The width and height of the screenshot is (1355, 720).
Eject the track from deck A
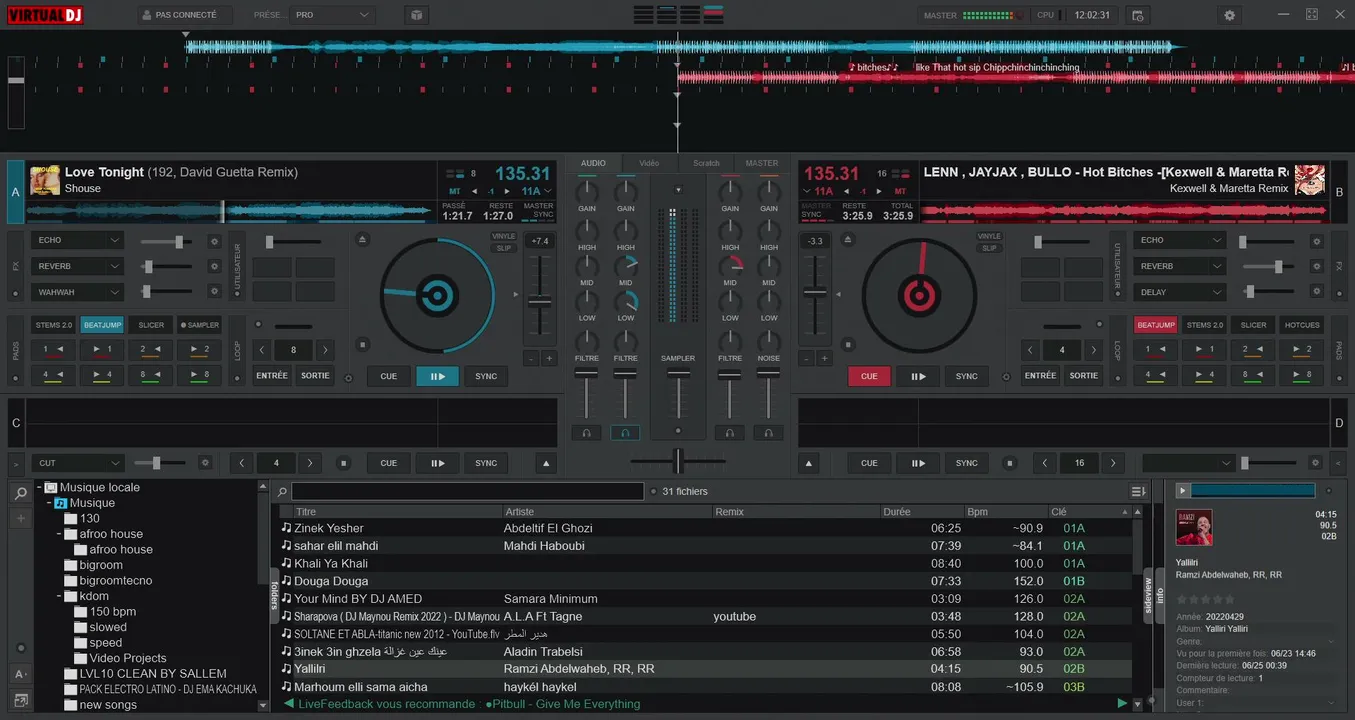[x=362, y=239]
